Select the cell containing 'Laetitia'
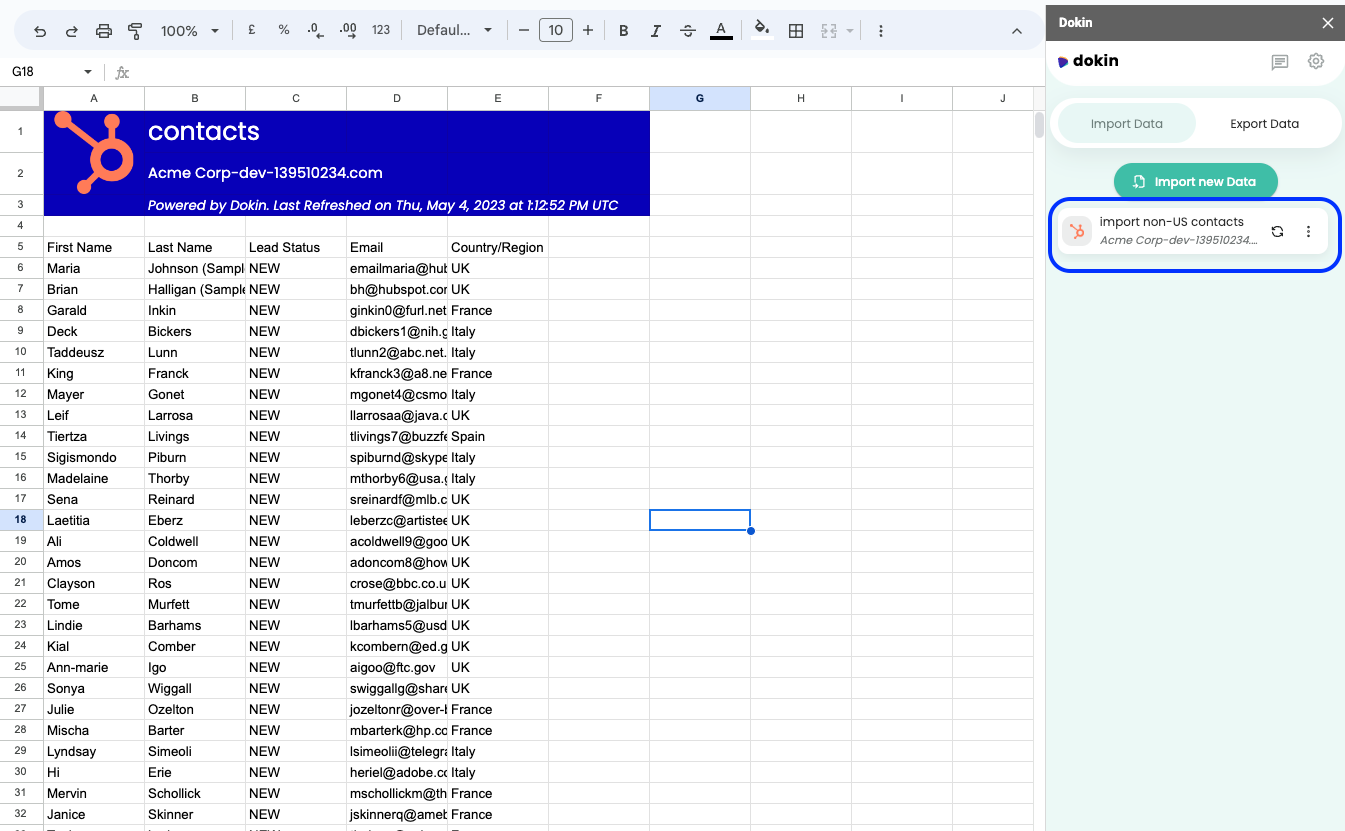 (x=94, y=520)
